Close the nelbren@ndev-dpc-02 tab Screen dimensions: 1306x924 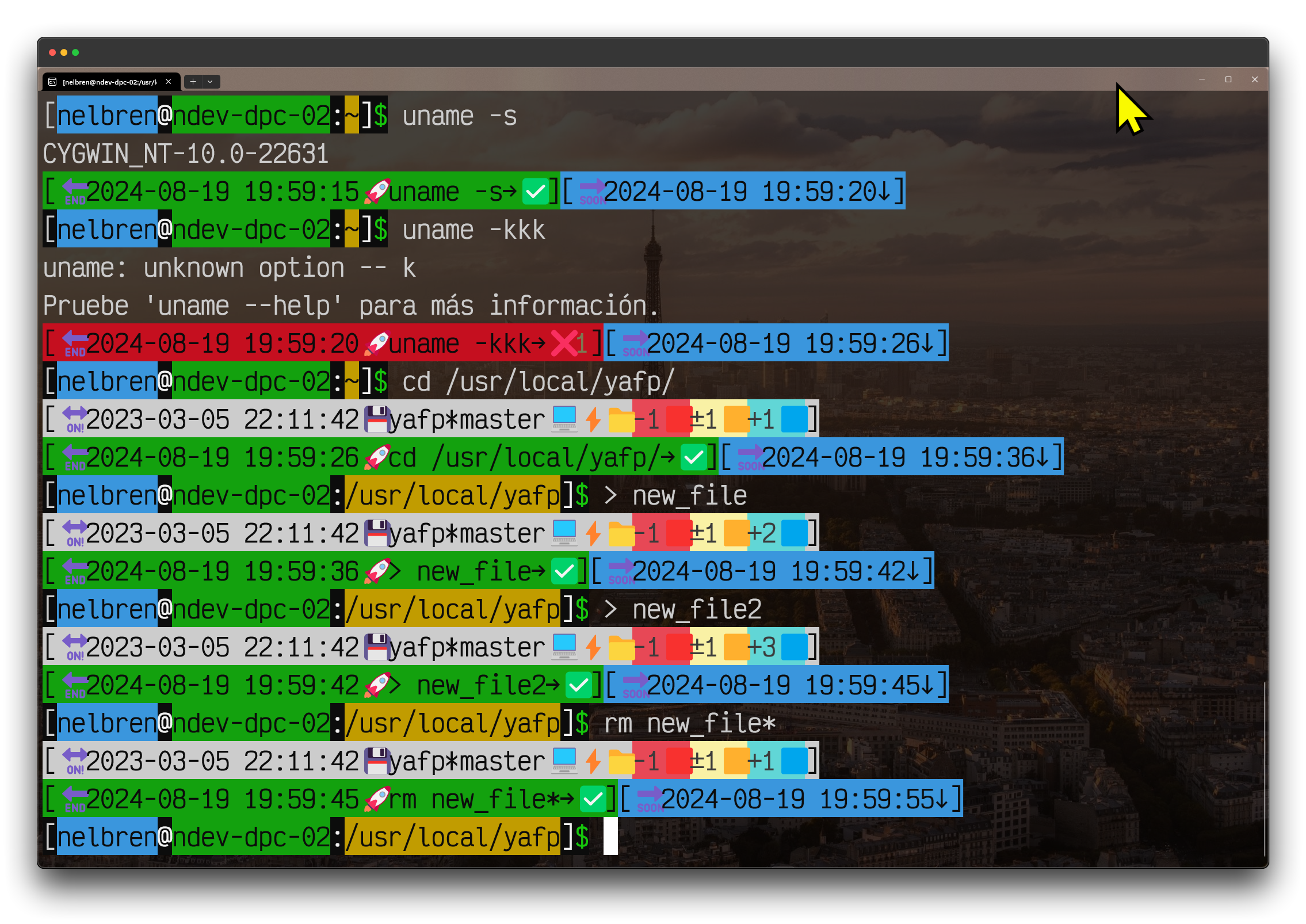(x=169, y=82)
